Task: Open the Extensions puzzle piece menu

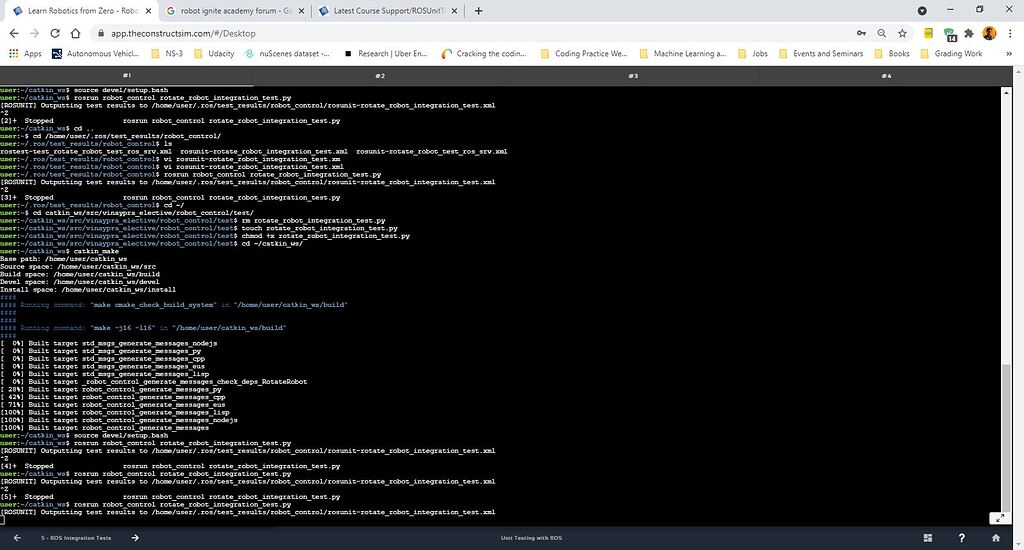Action: point(969,33)
